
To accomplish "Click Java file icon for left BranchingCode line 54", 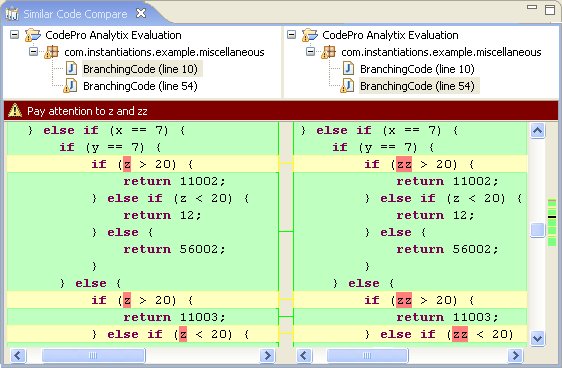I will [70, 86].
